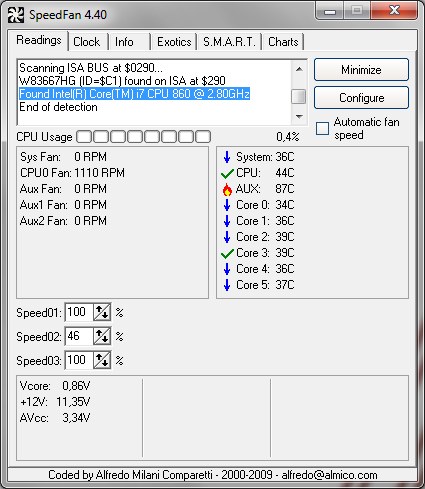Screen dimensions: 425x489
Task: Open the S.M.A.R.T. tab
Action: pos(229,42)
